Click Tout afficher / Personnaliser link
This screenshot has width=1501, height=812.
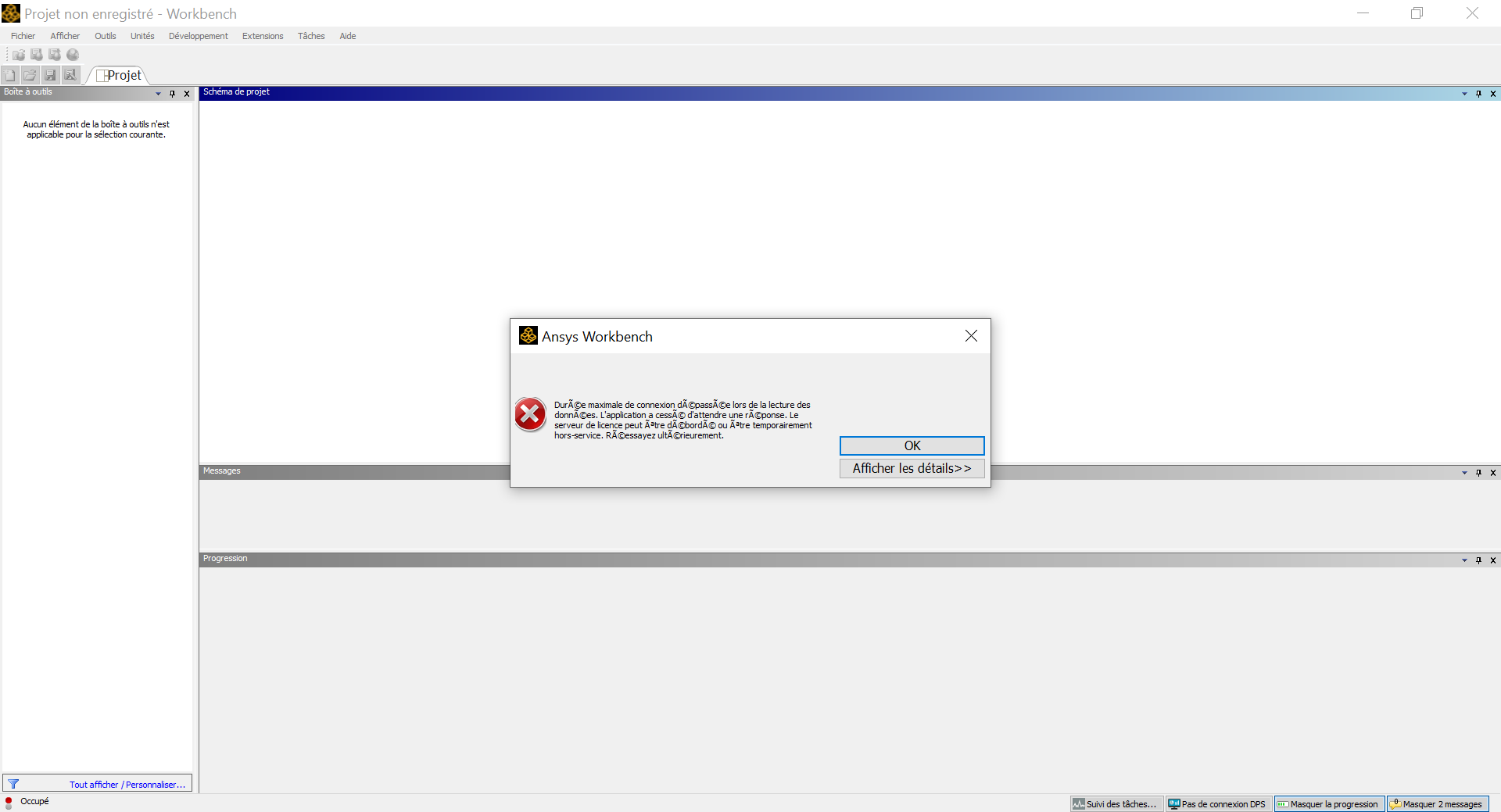point(127,785)
